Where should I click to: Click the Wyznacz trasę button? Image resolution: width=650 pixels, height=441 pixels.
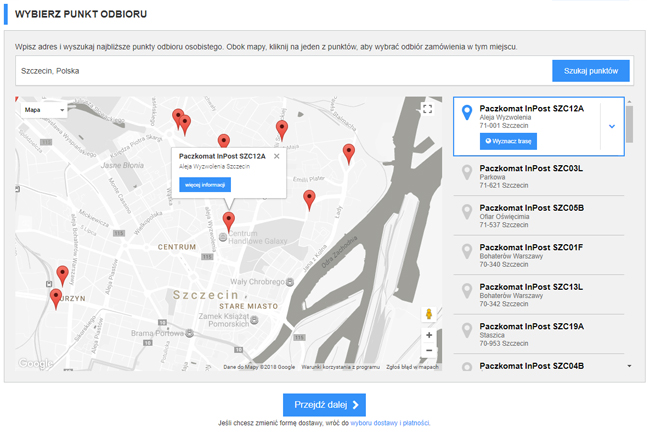tap(508, 141)
